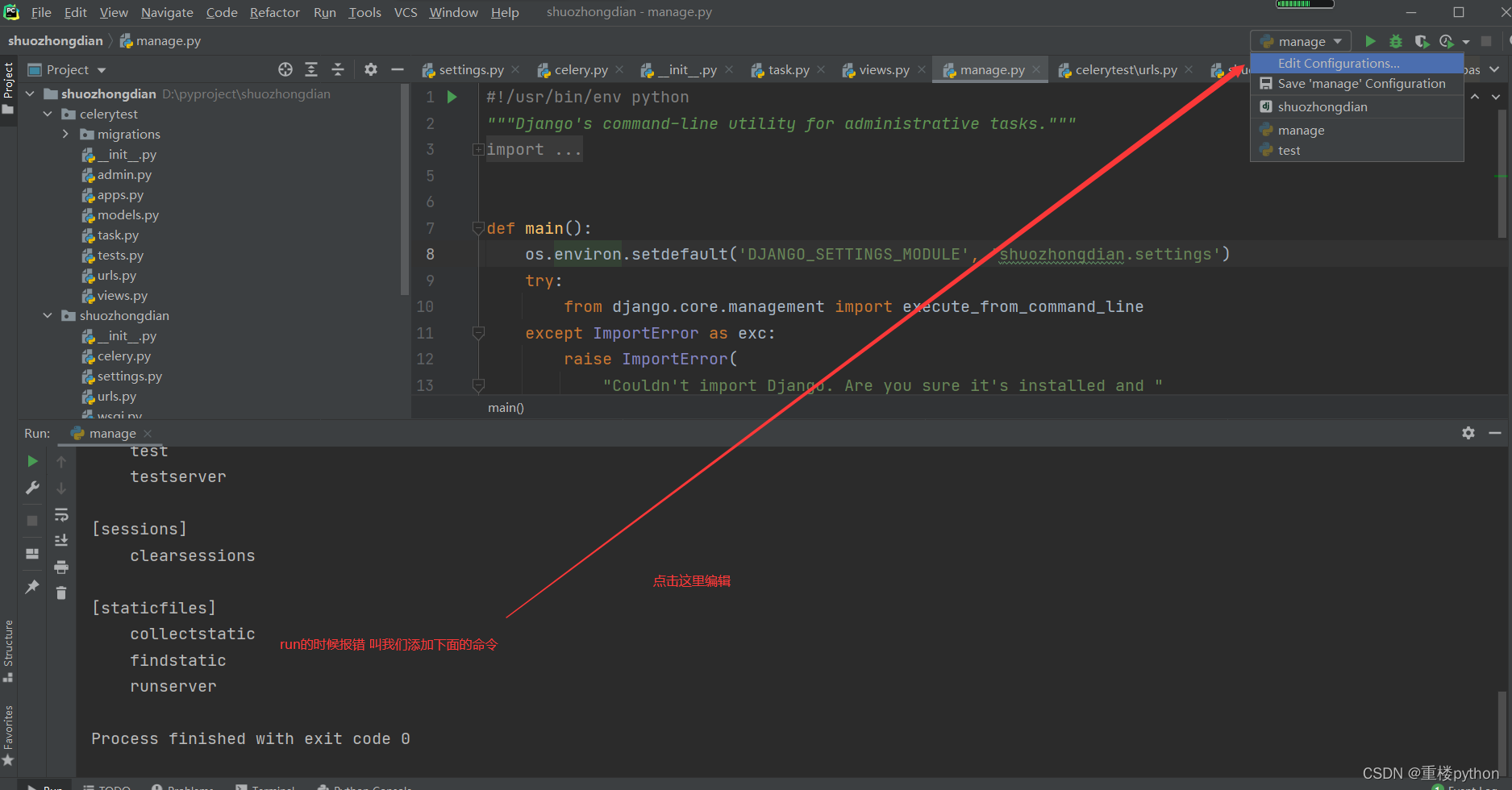Run 'manage' with coverage

coord(1422,41)
